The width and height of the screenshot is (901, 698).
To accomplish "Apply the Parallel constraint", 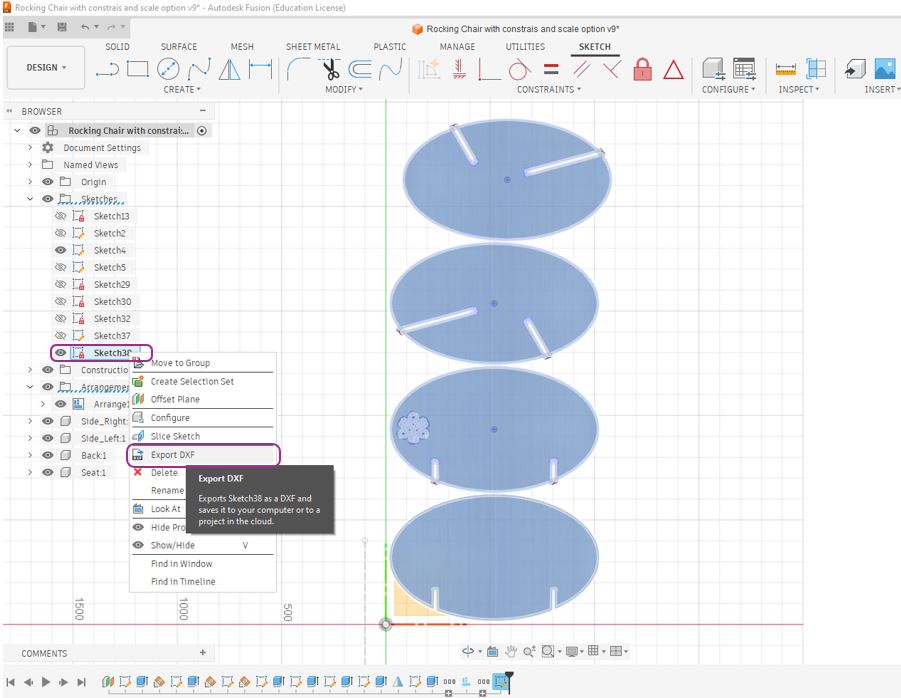I will pos(582,70).
